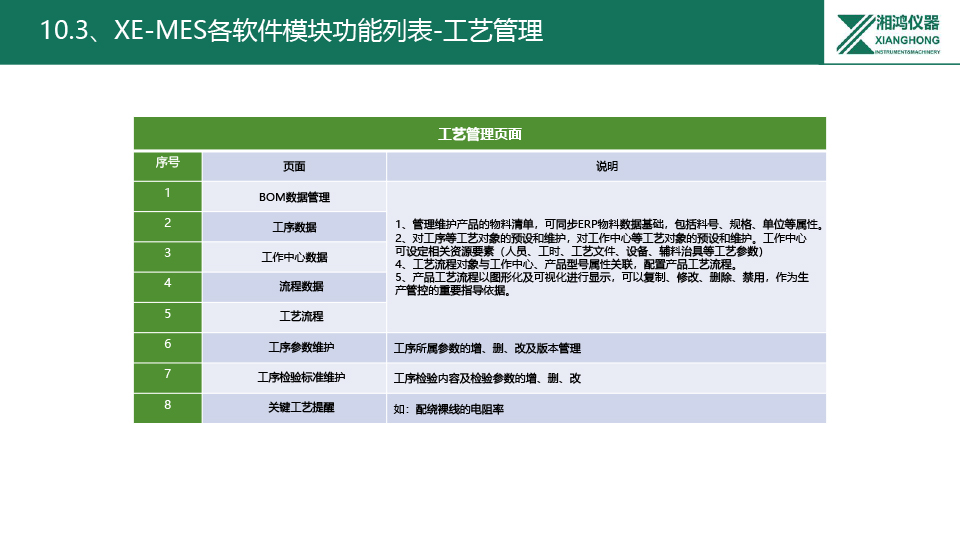
Task: Click the green row number 8 cell
Action: [x=168, y=406]
